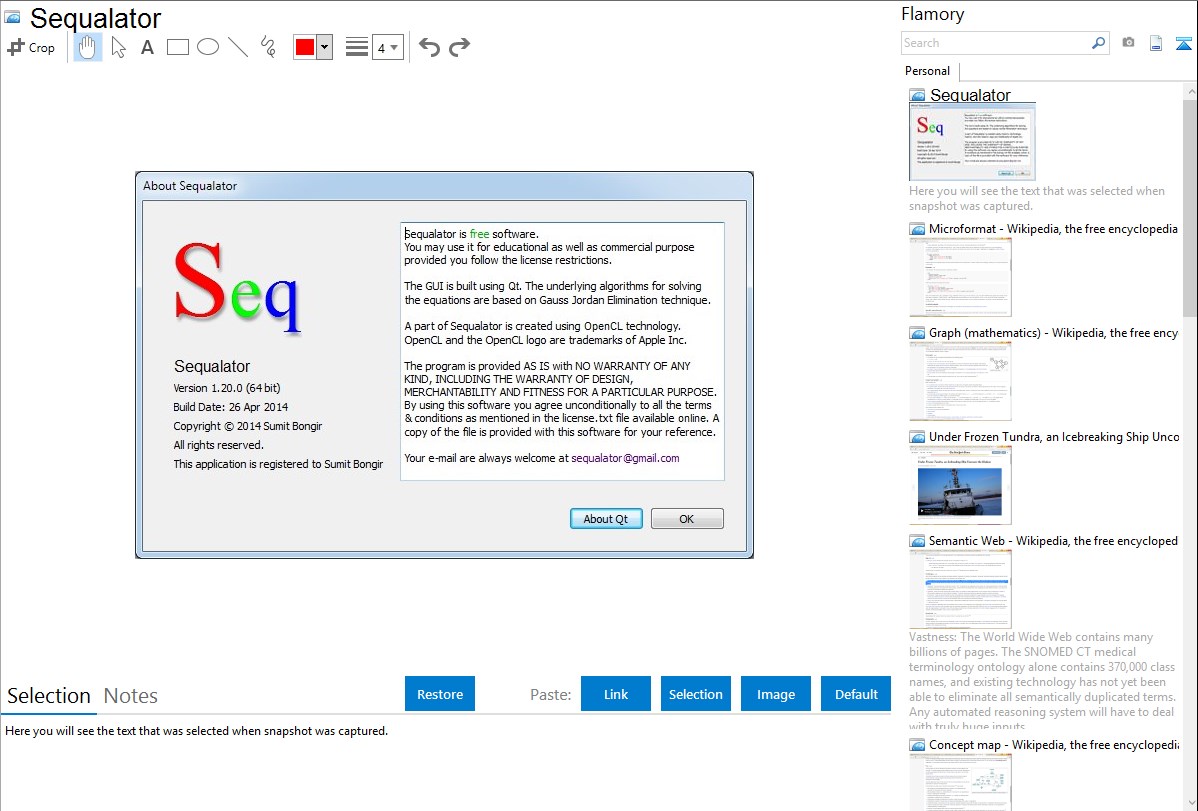Open the Microformat snapshot thumbnail
The image size is (1198, 811).
[x=960, y=277]
